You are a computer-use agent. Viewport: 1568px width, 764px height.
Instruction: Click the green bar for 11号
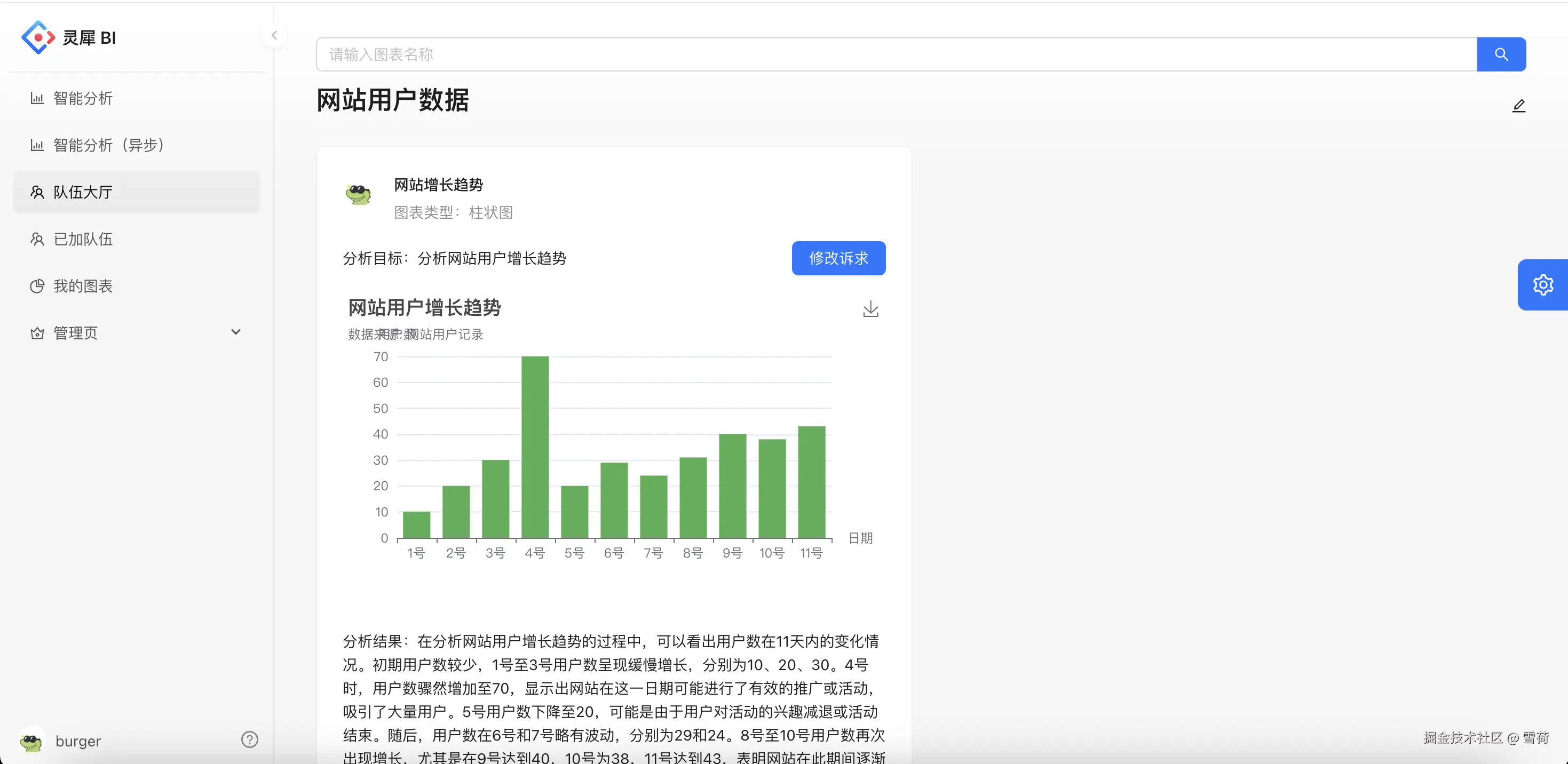click(811, 482)
